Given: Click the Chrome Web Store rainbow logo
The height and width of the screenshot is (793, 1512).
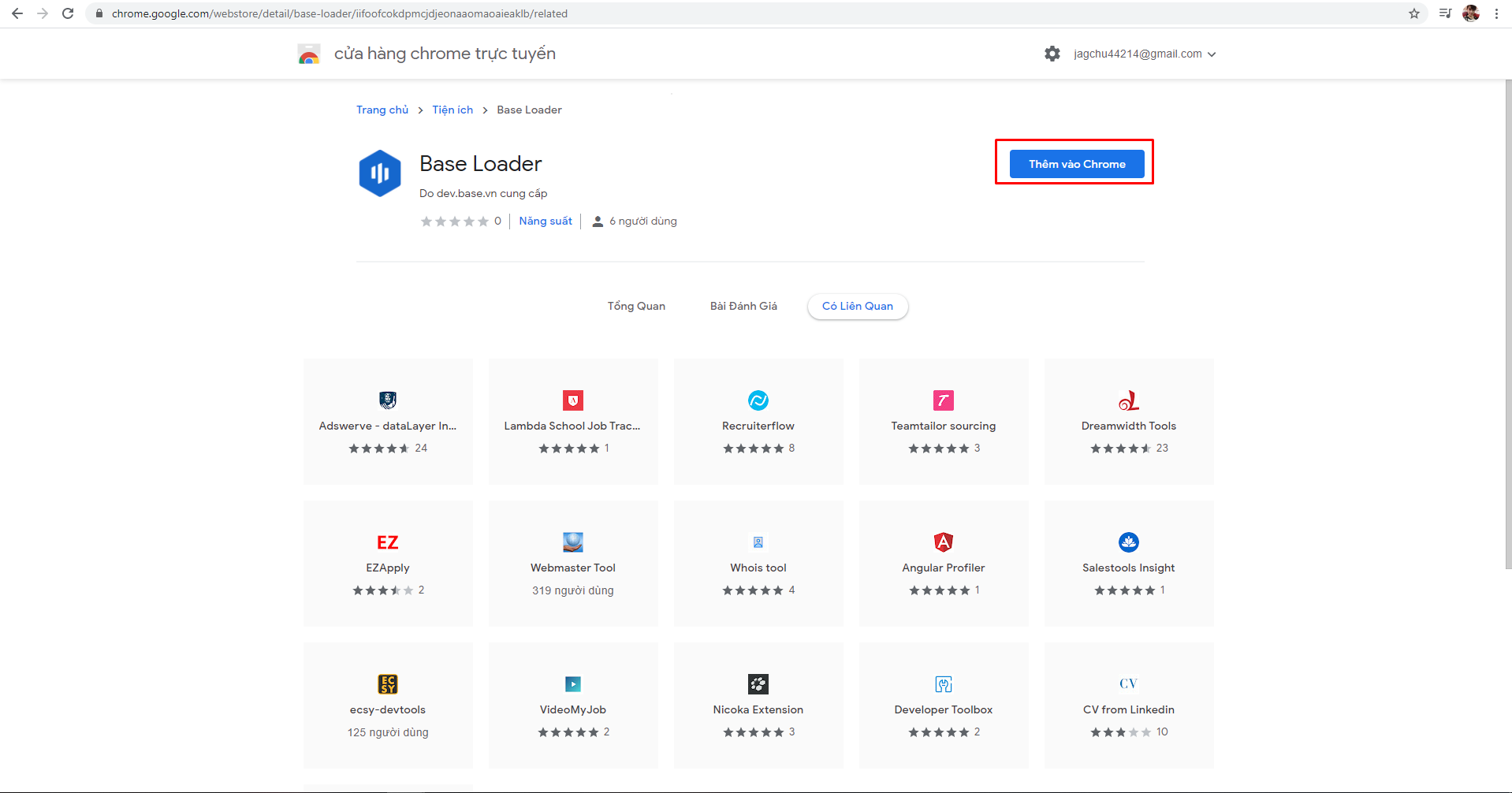Looking at the screenshot, I should tap(309, 54).
